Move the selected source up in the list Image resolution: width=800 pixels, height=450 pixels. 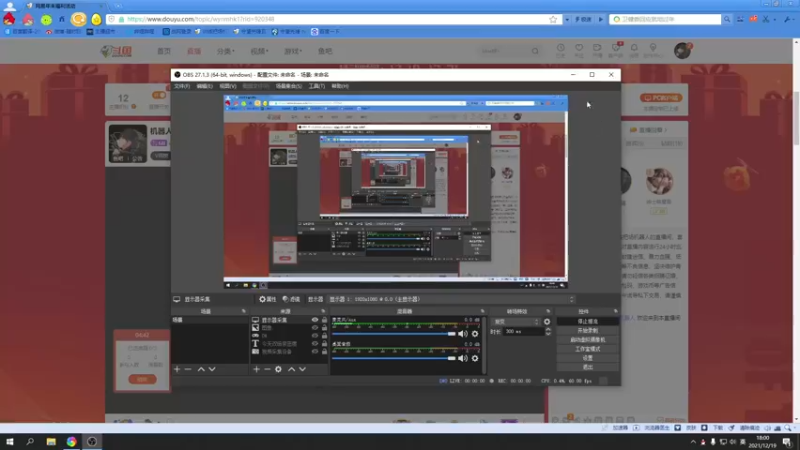pyautogui.click(x=291, y=369)
